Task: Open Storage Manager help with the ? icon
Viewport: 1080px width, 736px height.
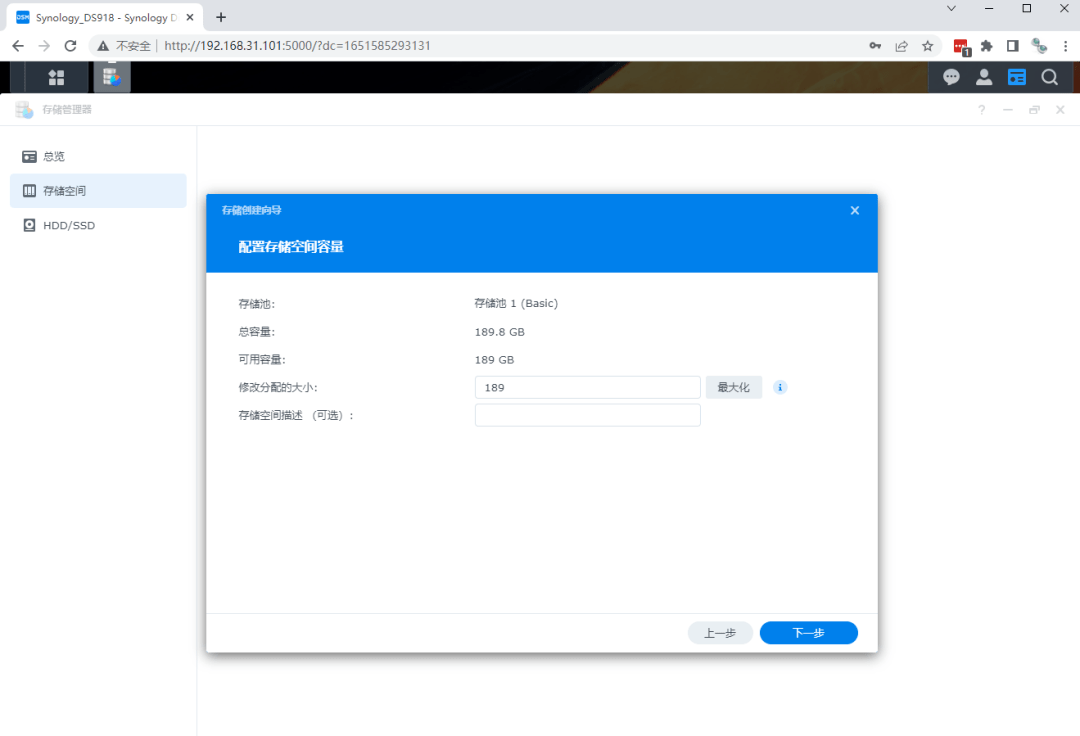Action: [x=981, y=110]
